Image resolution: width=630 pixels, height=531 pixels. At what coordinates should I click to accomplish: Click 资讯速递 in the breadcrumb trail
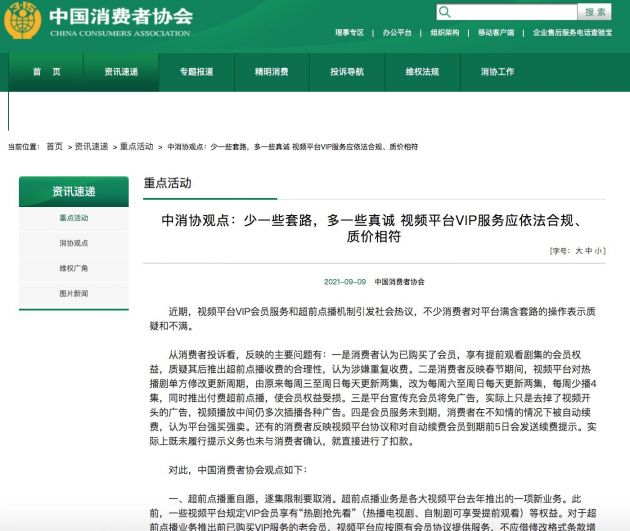click(92, 147)
